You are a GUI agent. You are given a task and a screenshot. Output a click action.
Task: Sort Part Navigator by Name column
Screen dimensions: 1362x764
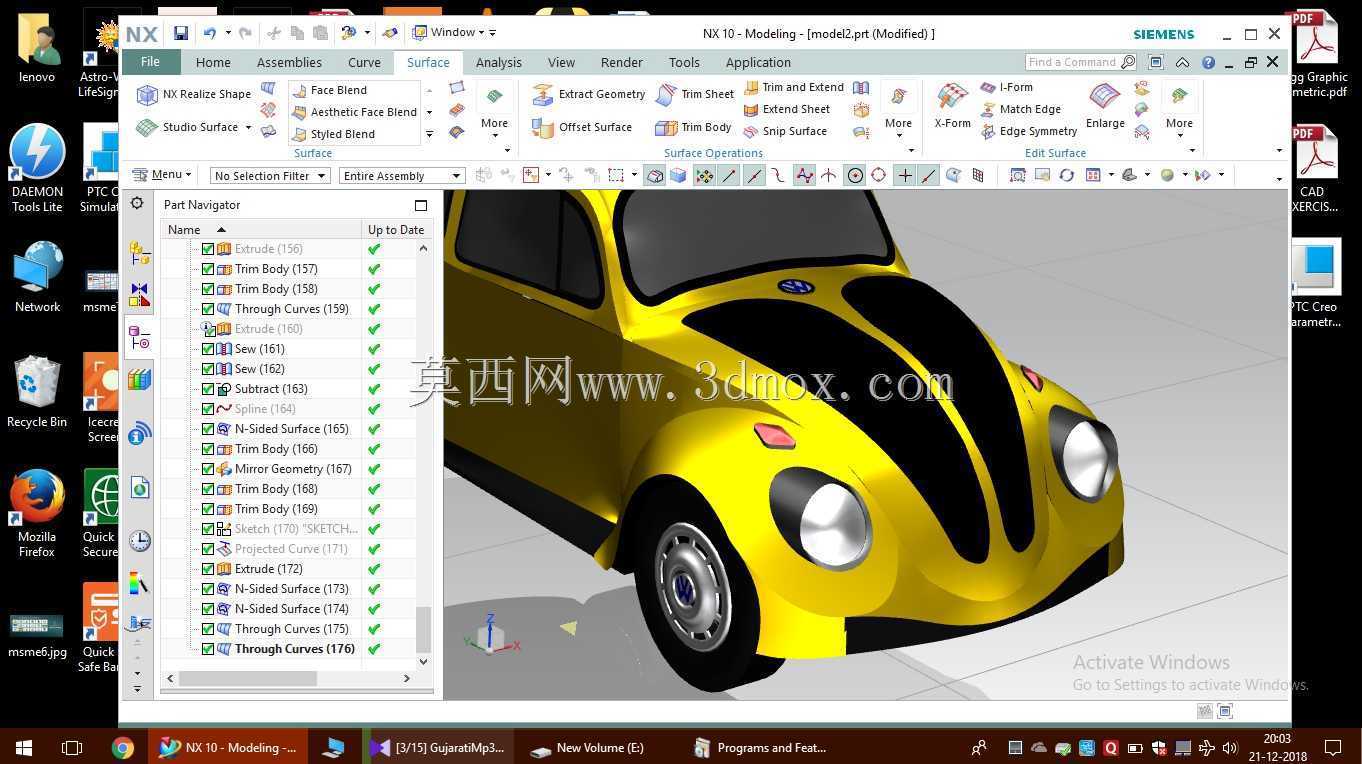tap(261, 230)
